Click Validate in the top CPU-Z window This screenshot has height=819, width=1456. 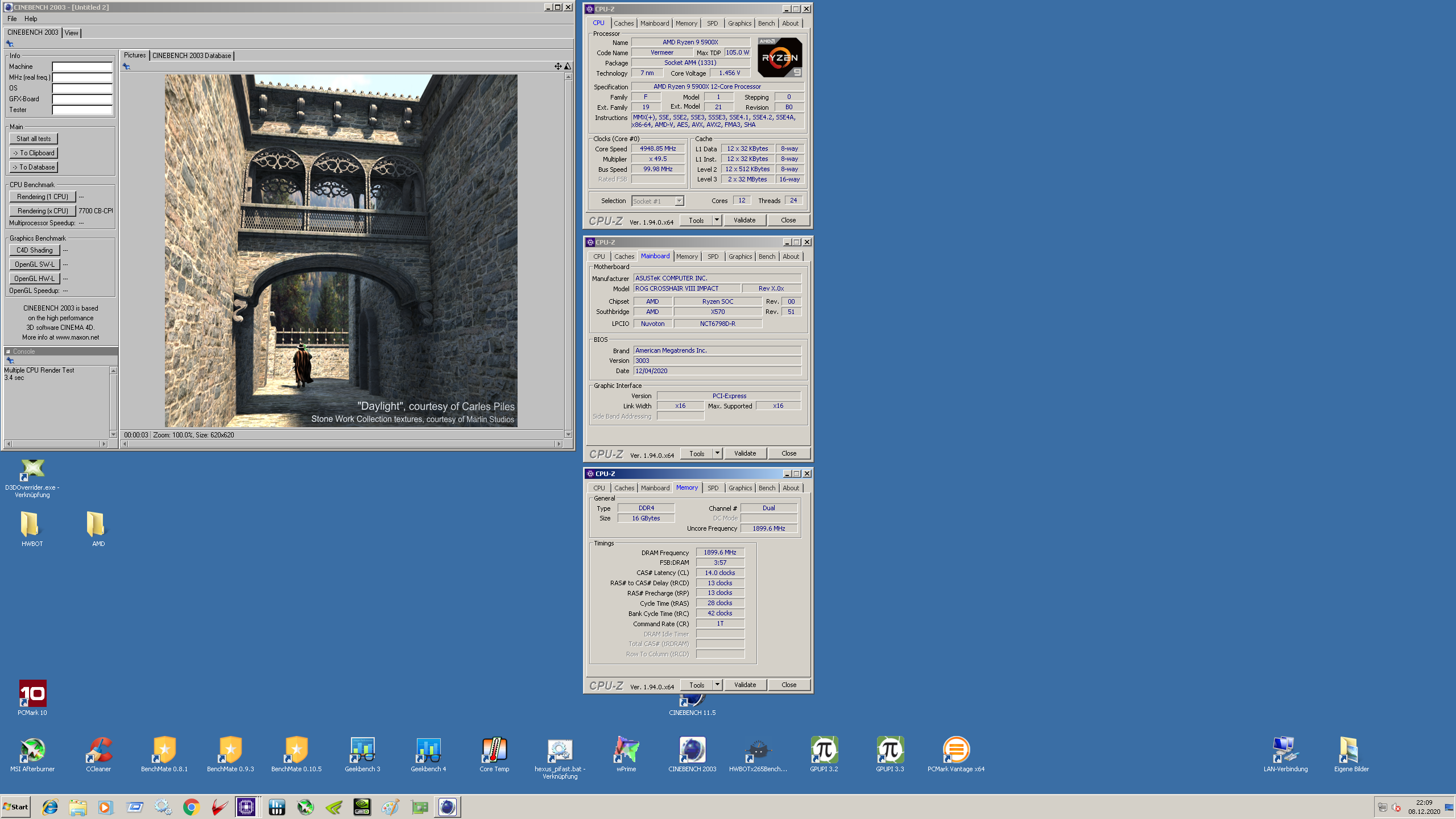pyautogui.click(x=744, y=220)
